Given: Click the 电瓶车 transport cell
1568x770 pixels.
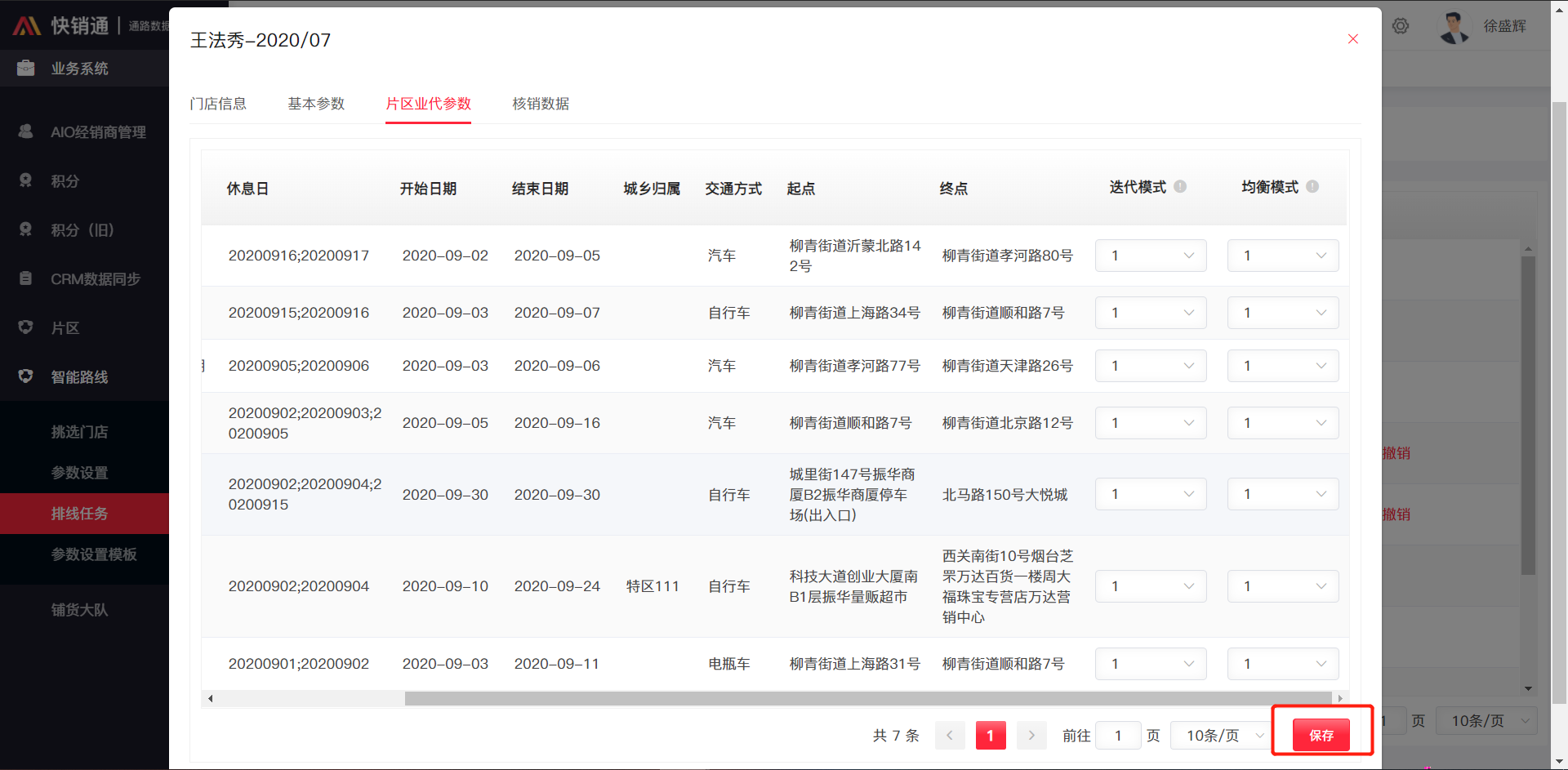Looking at the screenshot, I should (729, 664).
